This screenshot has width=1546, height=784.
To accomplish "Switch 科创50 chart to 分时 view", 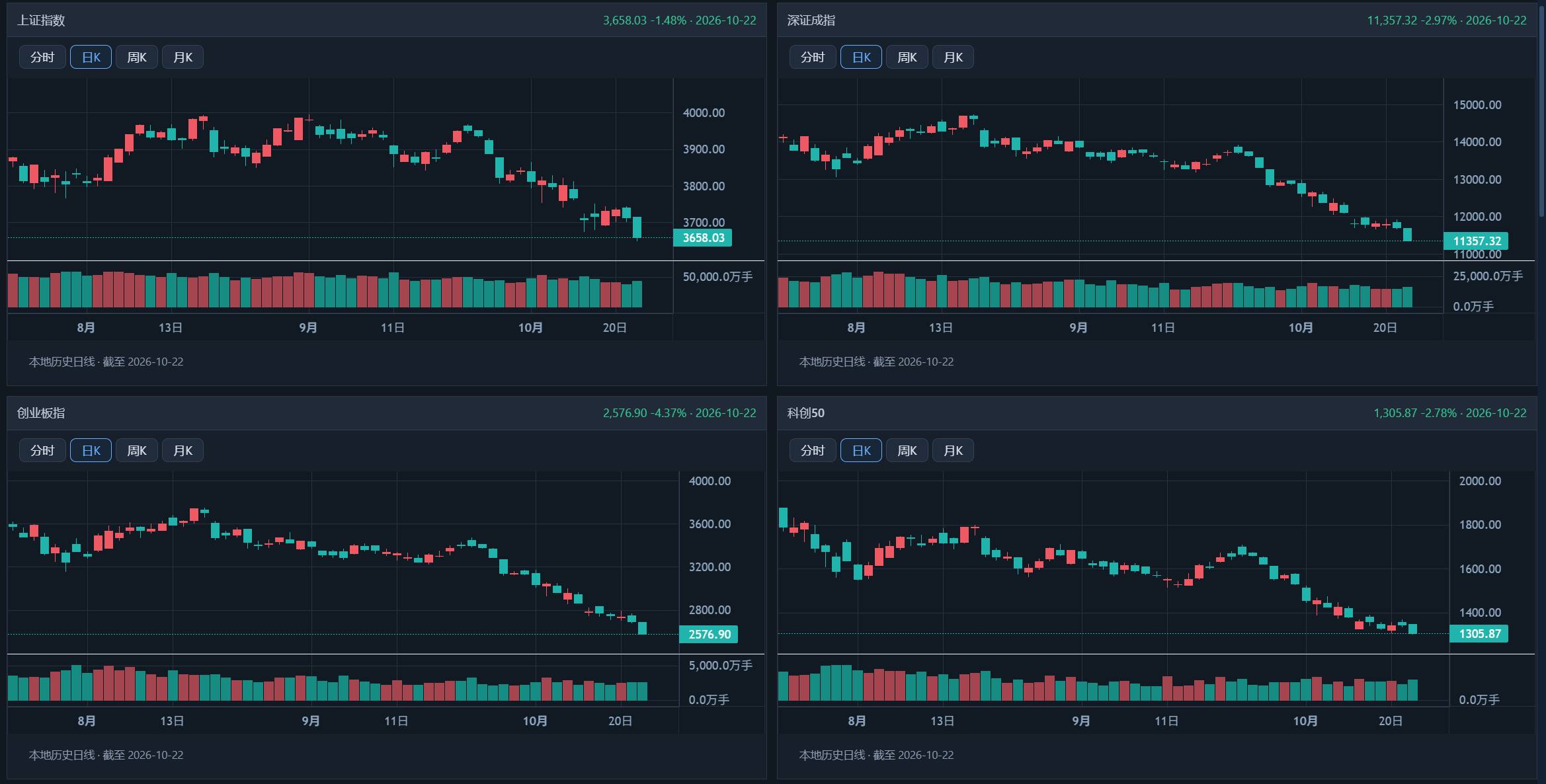I will tap(813, 451).
